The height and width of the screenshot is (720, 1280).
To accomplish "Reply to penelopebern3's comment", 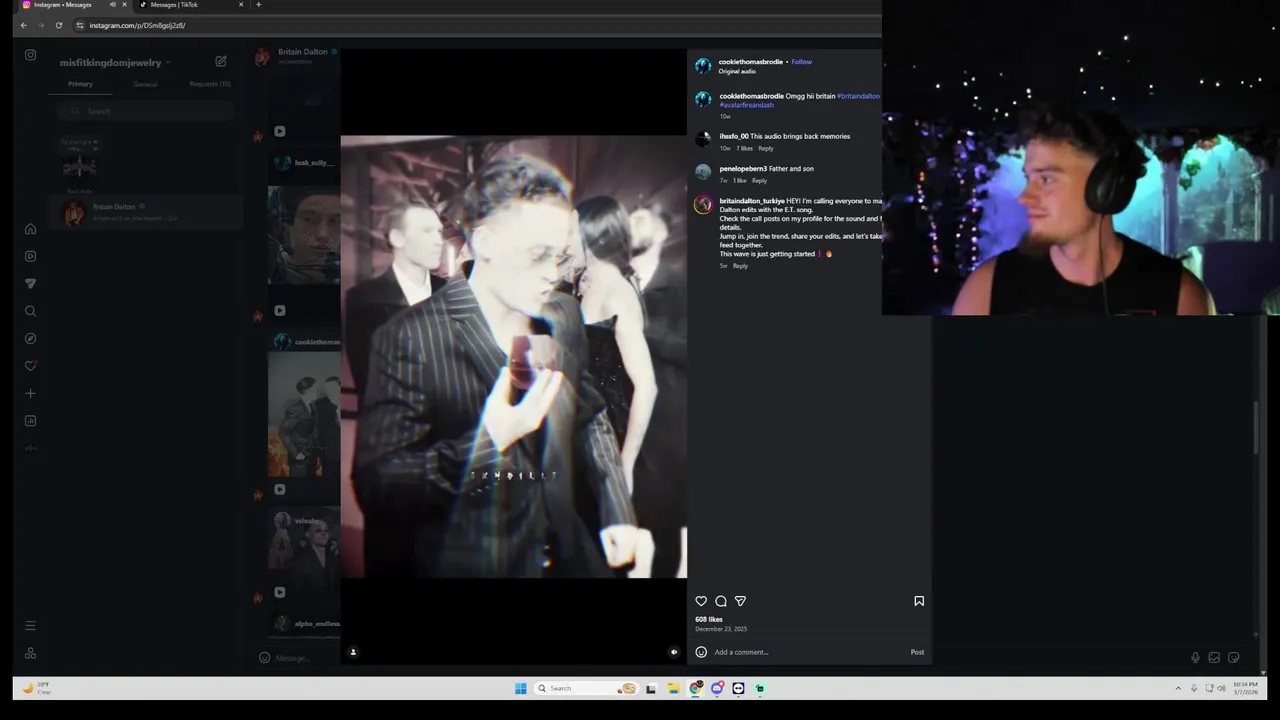I will coord(759,181).
